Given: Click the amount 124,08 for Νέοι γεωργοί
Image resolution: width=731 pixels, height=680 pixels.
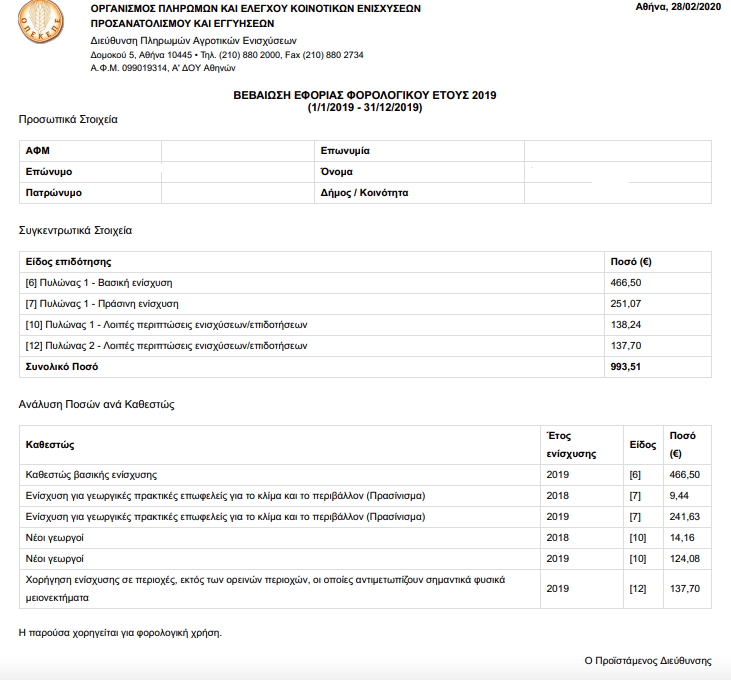Looking at the screenshot, I should click(683, 559).
